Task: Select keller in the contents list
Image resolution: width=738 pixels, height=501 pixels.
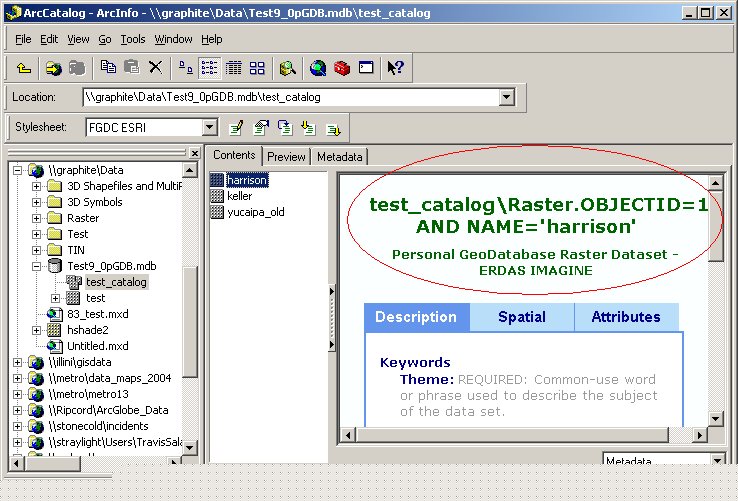Action: (x=240, y=196)
